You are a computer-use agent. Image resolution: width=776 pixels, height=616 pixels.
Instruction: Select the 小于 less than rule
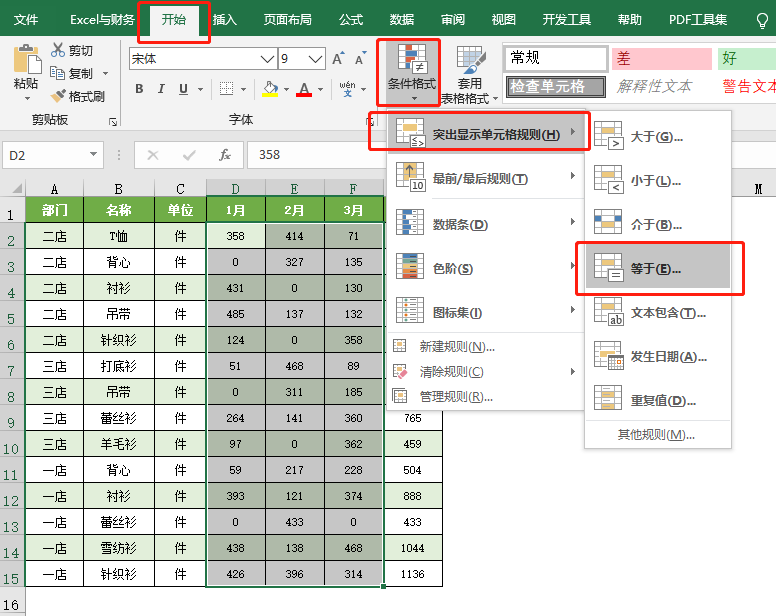point(658,180)
